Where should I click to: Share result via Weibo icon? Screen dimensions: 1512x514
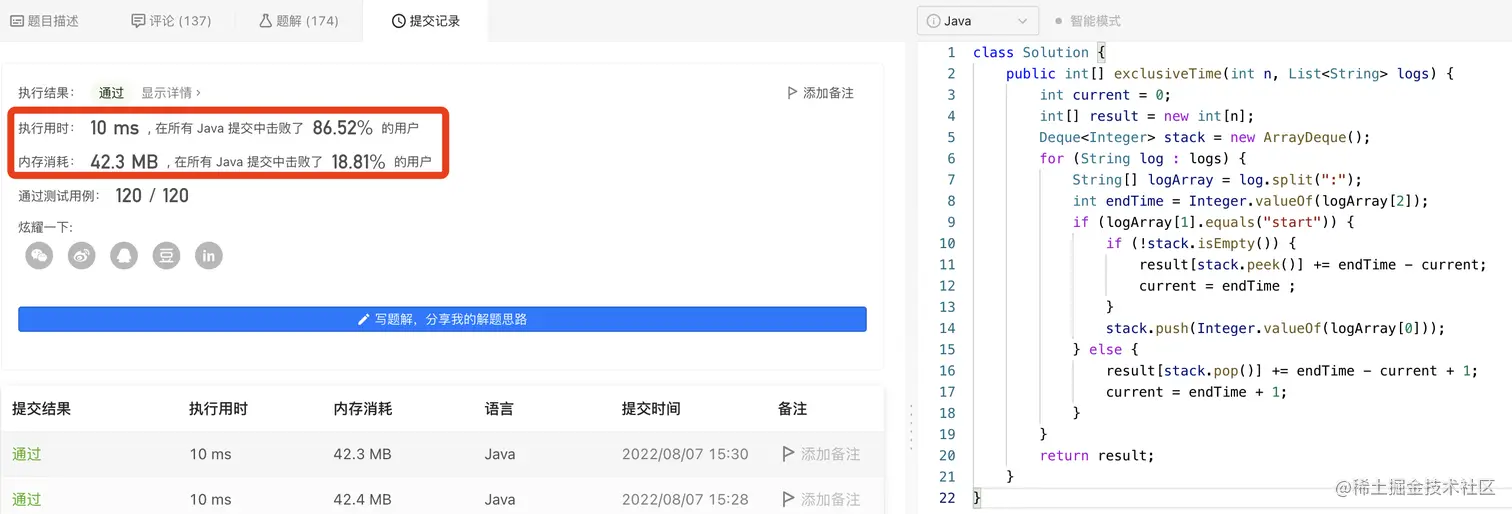pyautogui.click(x=82, y=255)
